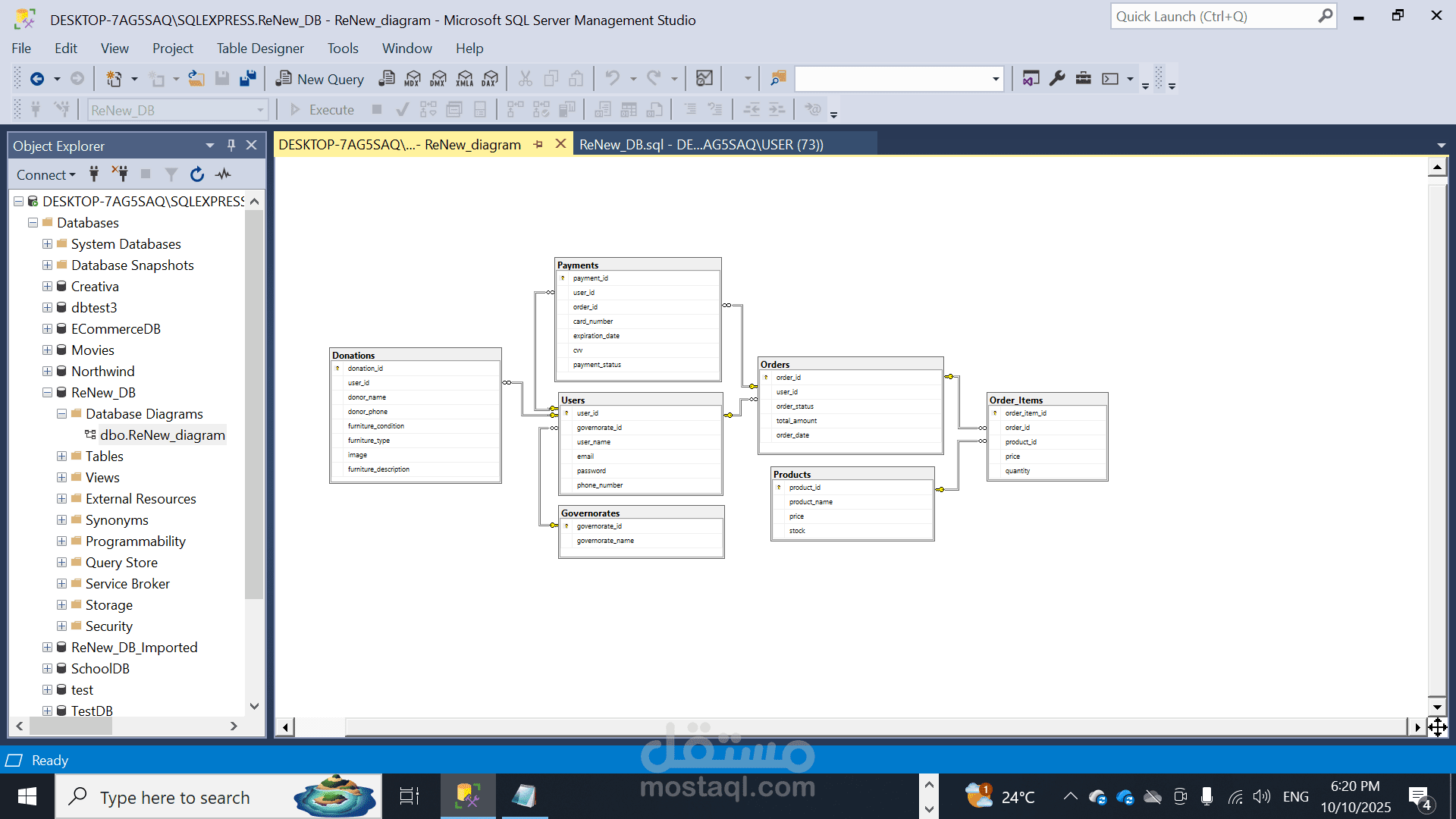The width and height of the screenshot is (1456, 819).
Task: Expand the Tables folder node
Action: [61, 457]
